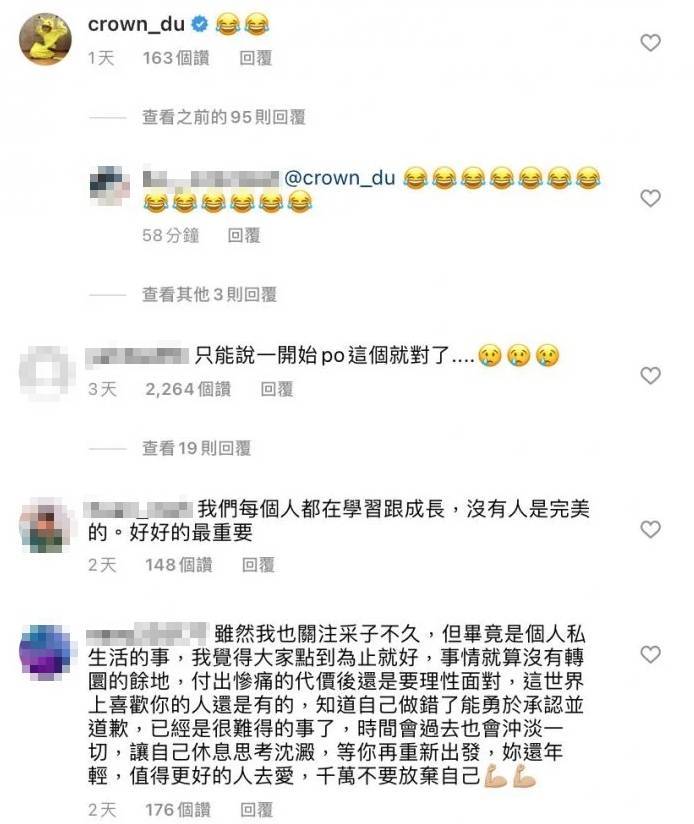Expand 查看之前的95則回覆

[224, 117]
